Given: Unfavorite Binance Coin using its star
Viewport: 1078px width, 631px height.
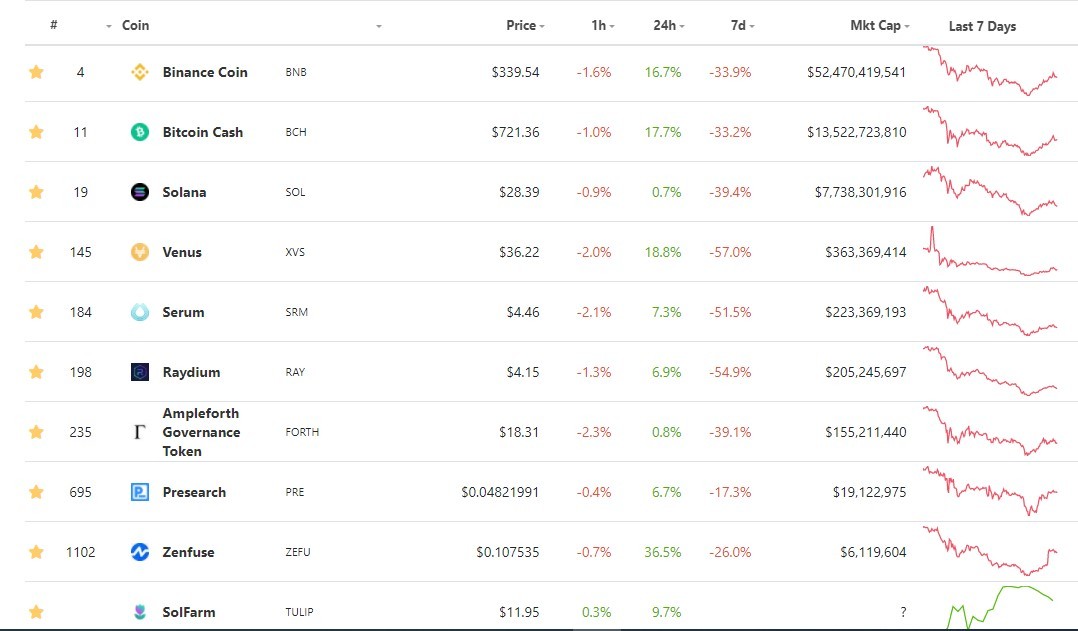Looking at the screenshot, I should tap(36, 71).
